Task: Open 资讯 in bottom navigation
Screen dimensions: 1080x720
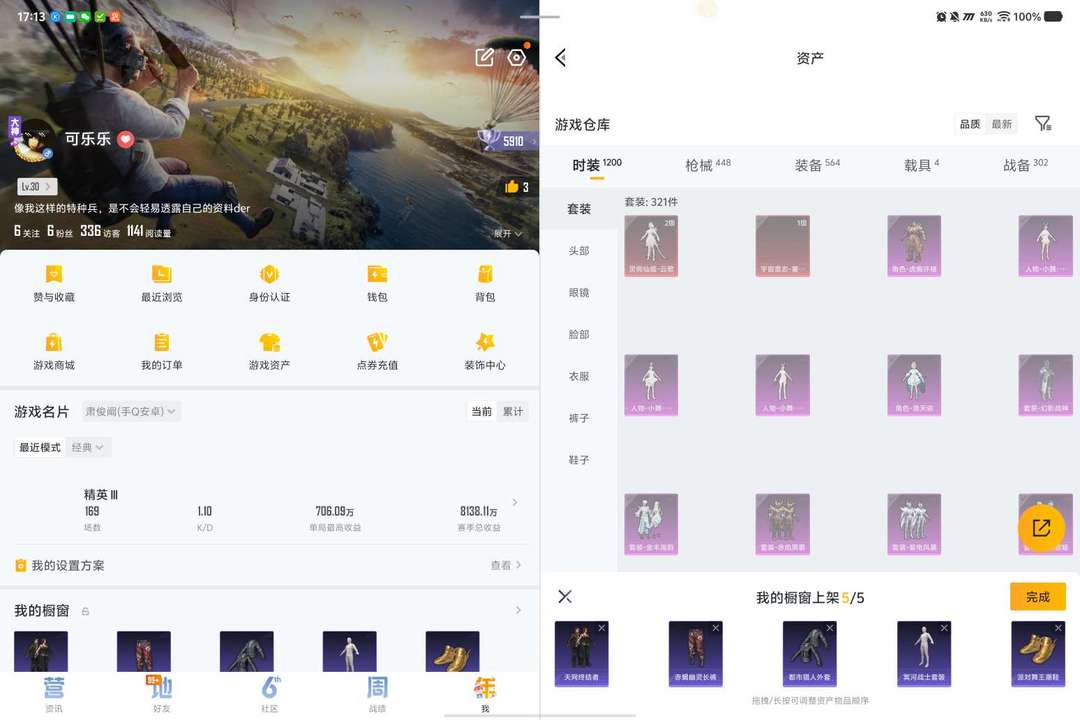Action: [54, 693]
